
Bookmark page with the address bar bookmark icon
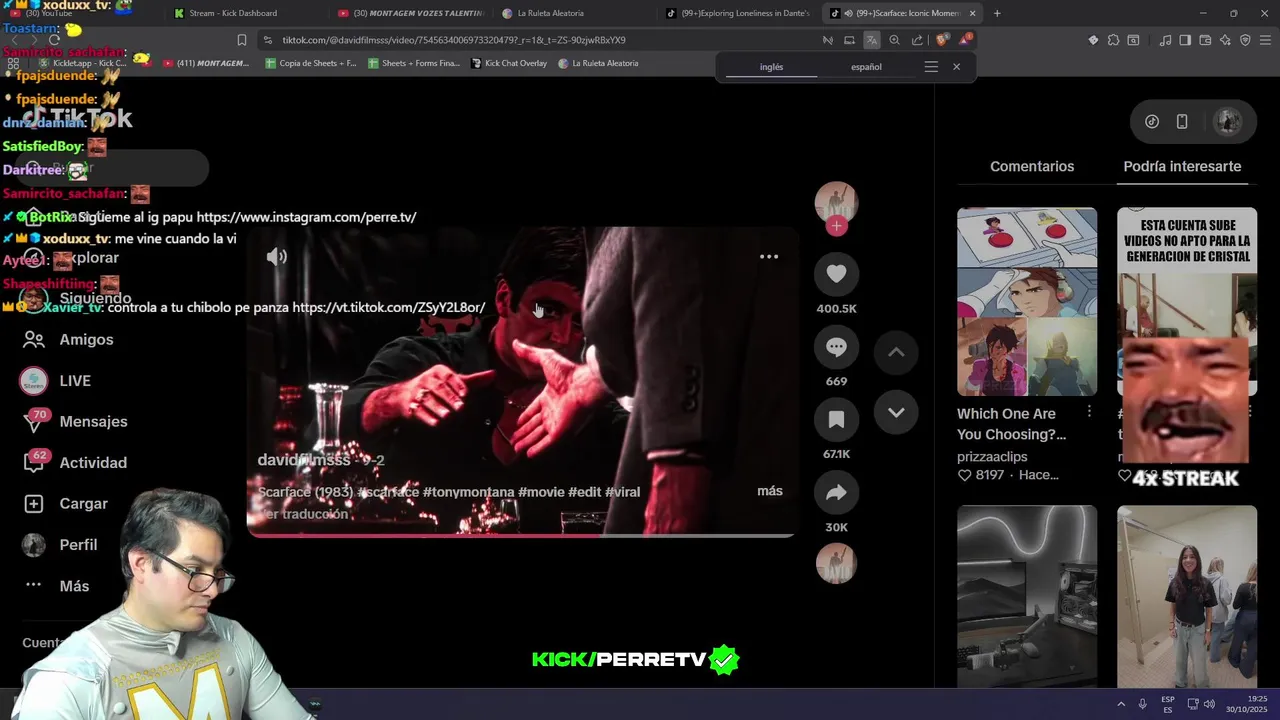point(242,40)
